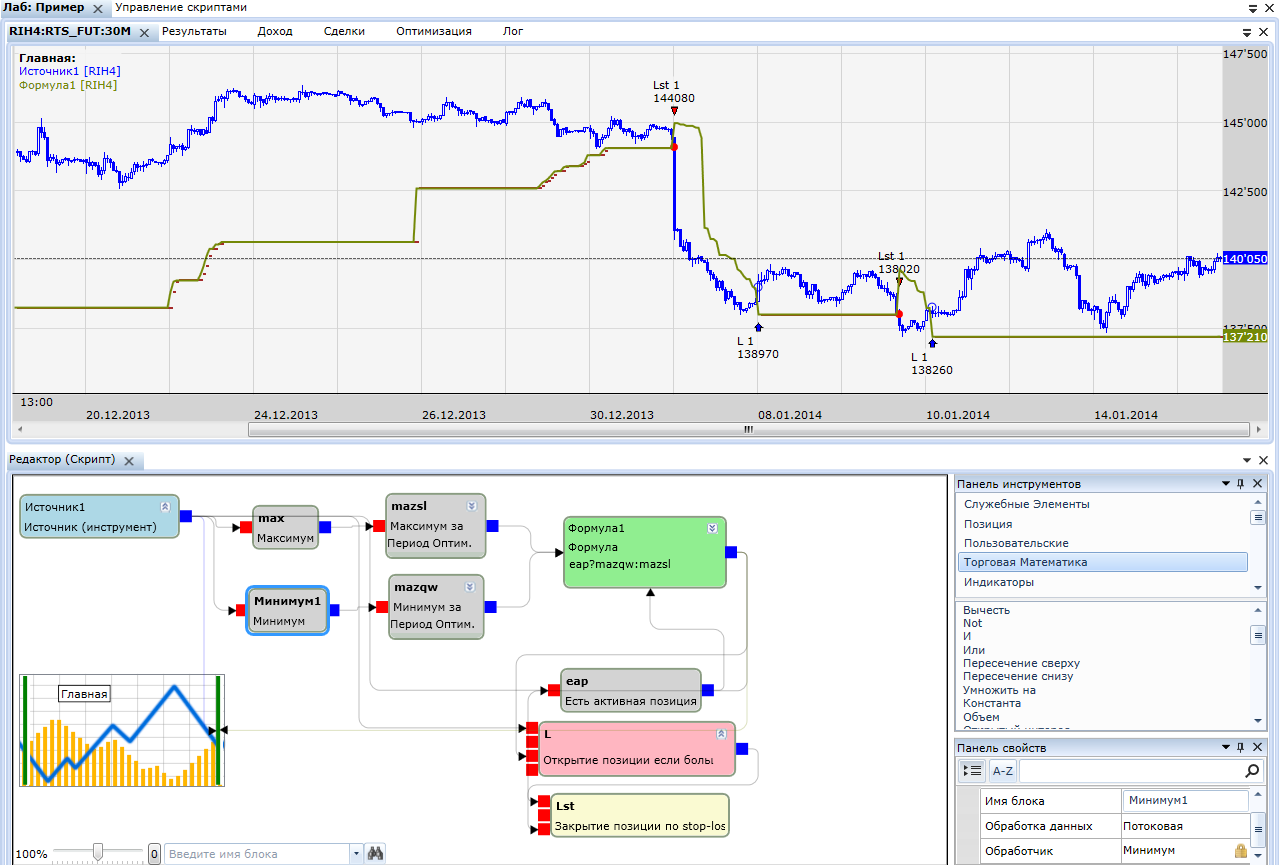Click the magnifier in properties search
The width and height of the screenshot is (1279, 865).
click(x=1252, y=771)
